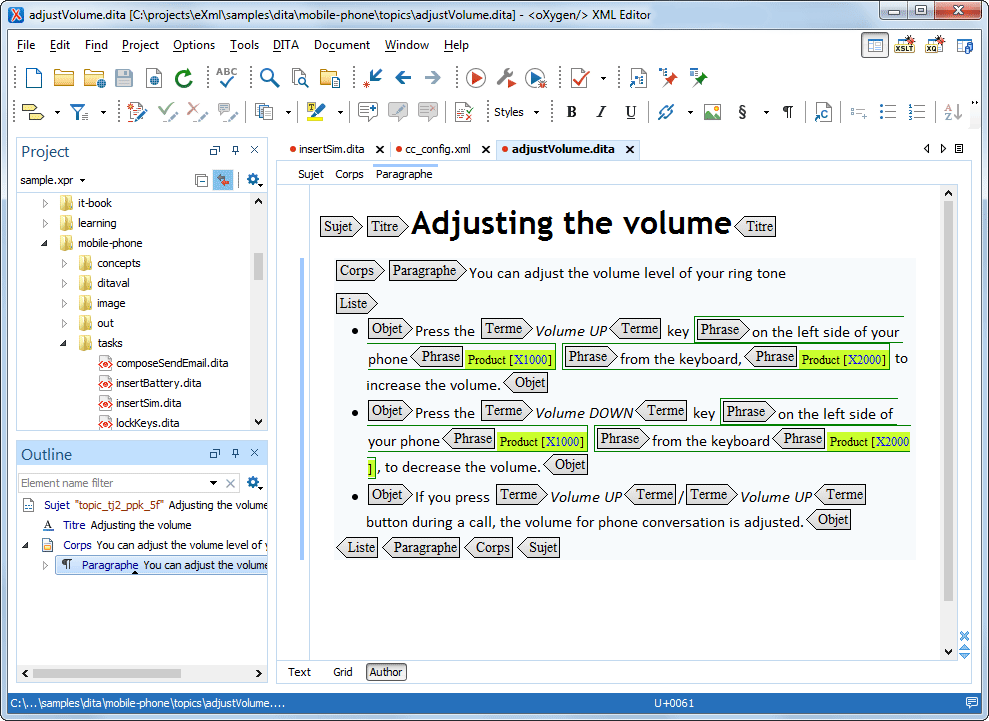
Task: Toggle track changes pencil icon
Action: coord(137,112)
